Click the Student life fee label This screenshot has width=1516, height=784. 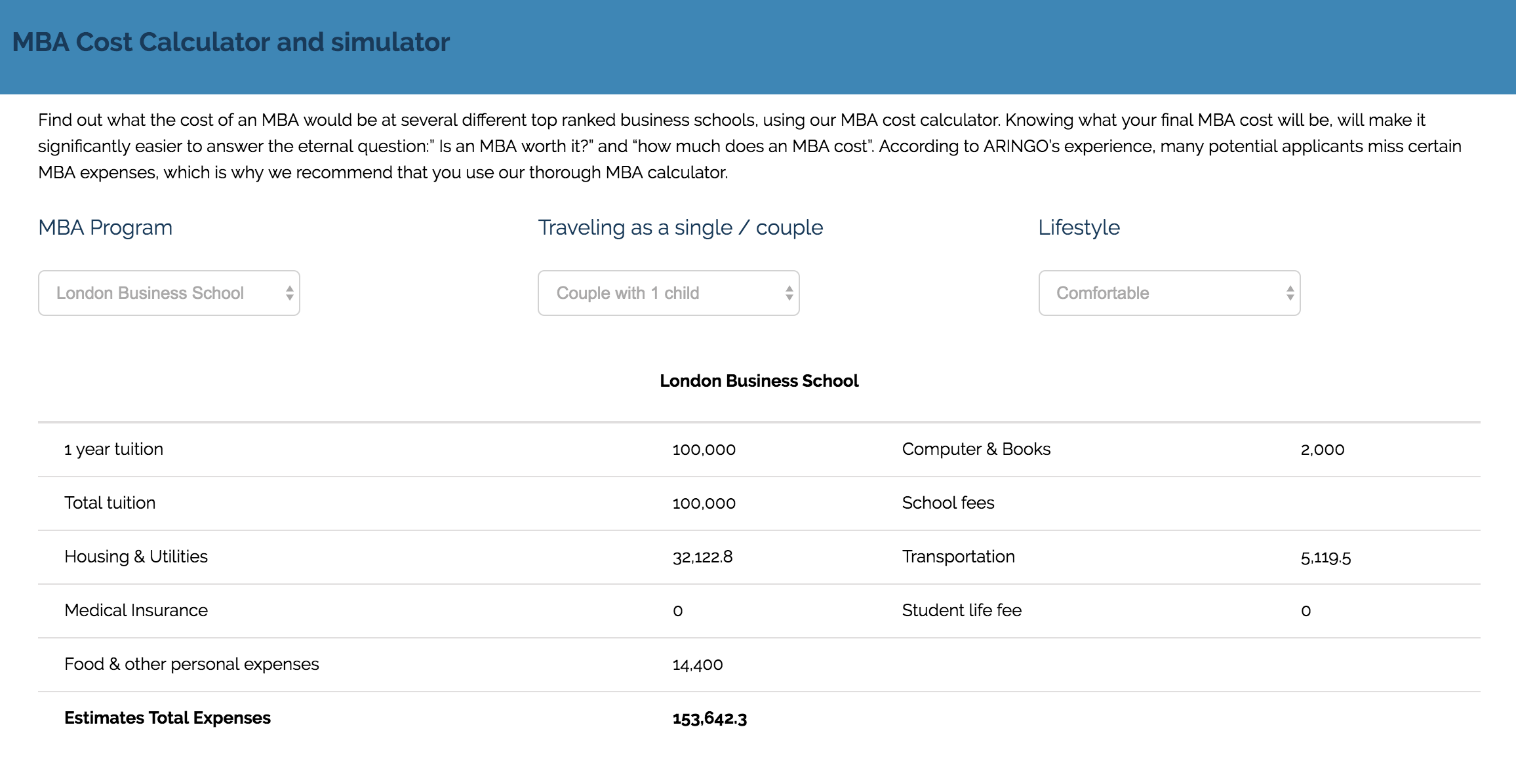[962, 610]
